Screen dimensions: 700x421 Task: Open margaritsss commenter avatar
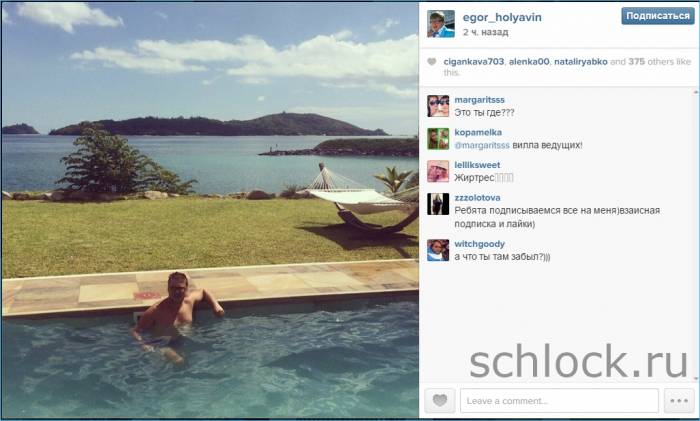[438, 106]
